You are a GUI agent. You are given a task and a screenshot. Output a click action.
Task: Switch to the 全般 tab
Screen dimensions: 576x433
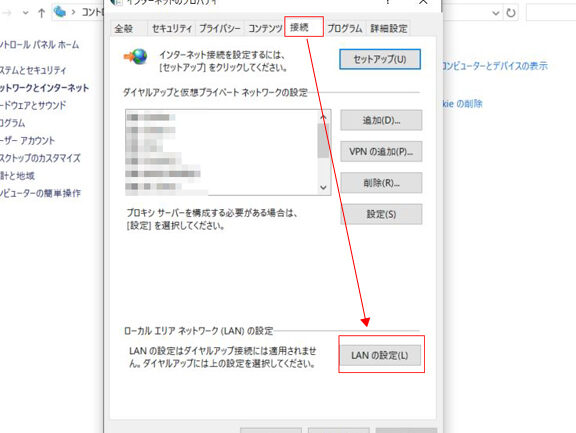123,28
